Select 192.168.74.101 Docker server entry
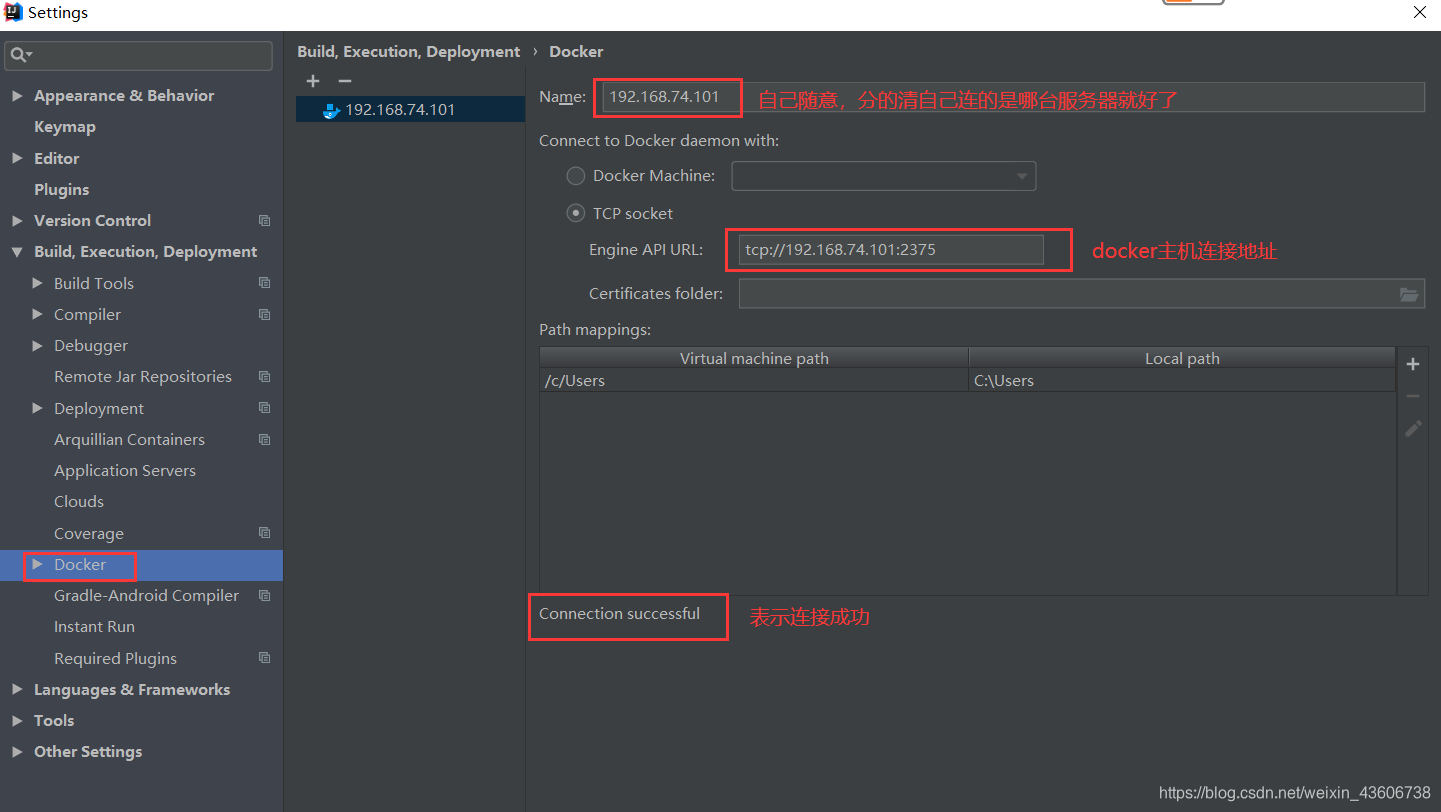This screenshot has width=1441, height=812. click(410, 110)
